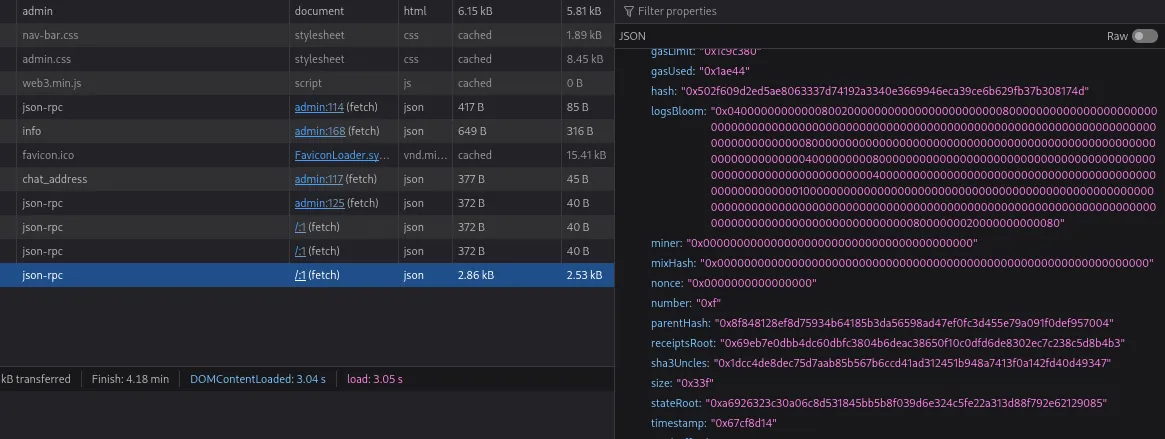Click the timestamp value 0x67cf8d14
The height and width of the screenshot is (439, 1165).
click(744, 423)
